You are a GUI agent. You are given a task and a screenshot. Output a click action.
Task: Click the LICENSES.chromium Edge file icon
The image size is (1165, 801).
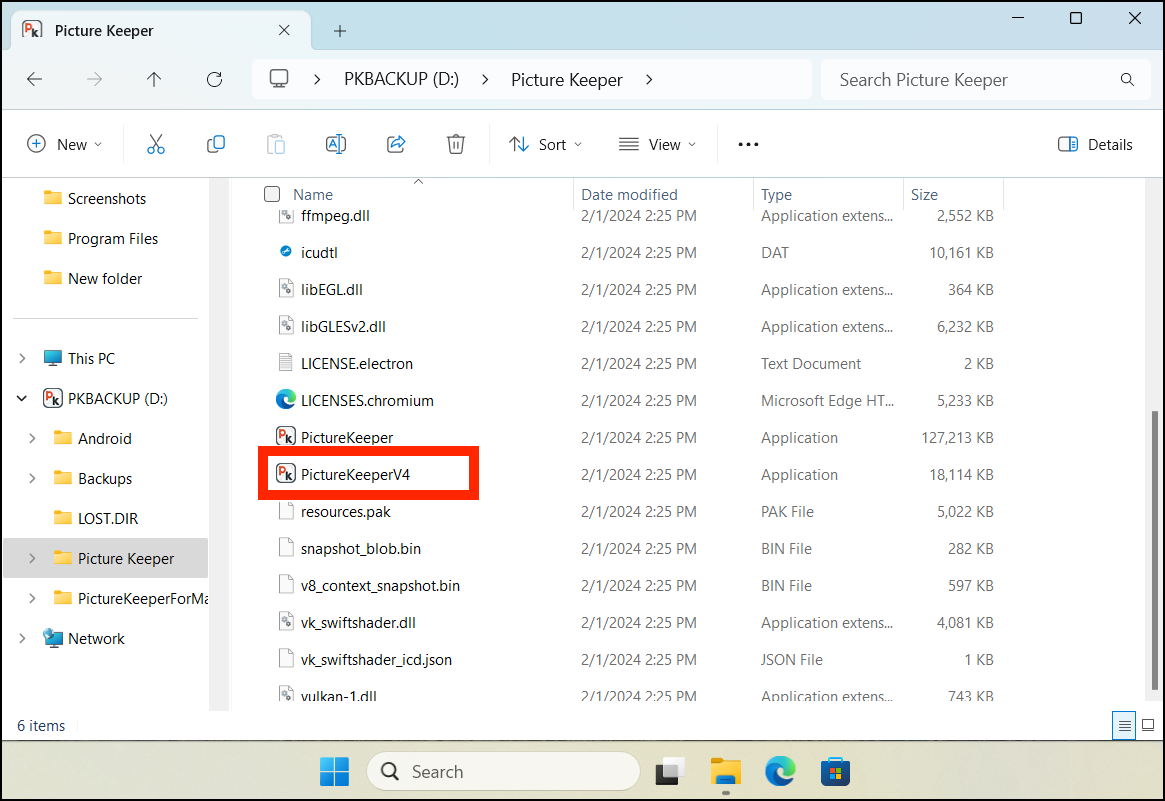coord(285,400)
